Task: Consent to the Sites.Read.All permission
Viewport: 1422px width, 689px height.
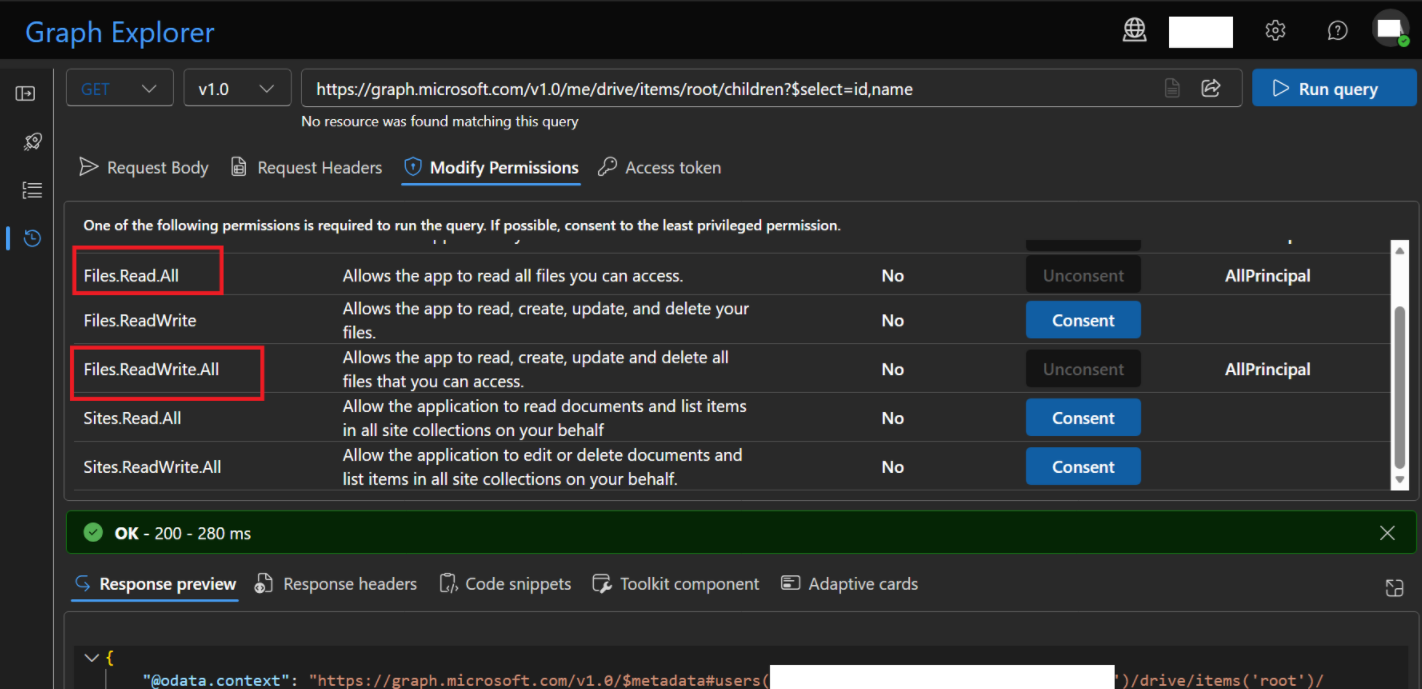Action: coord(1083,418)
